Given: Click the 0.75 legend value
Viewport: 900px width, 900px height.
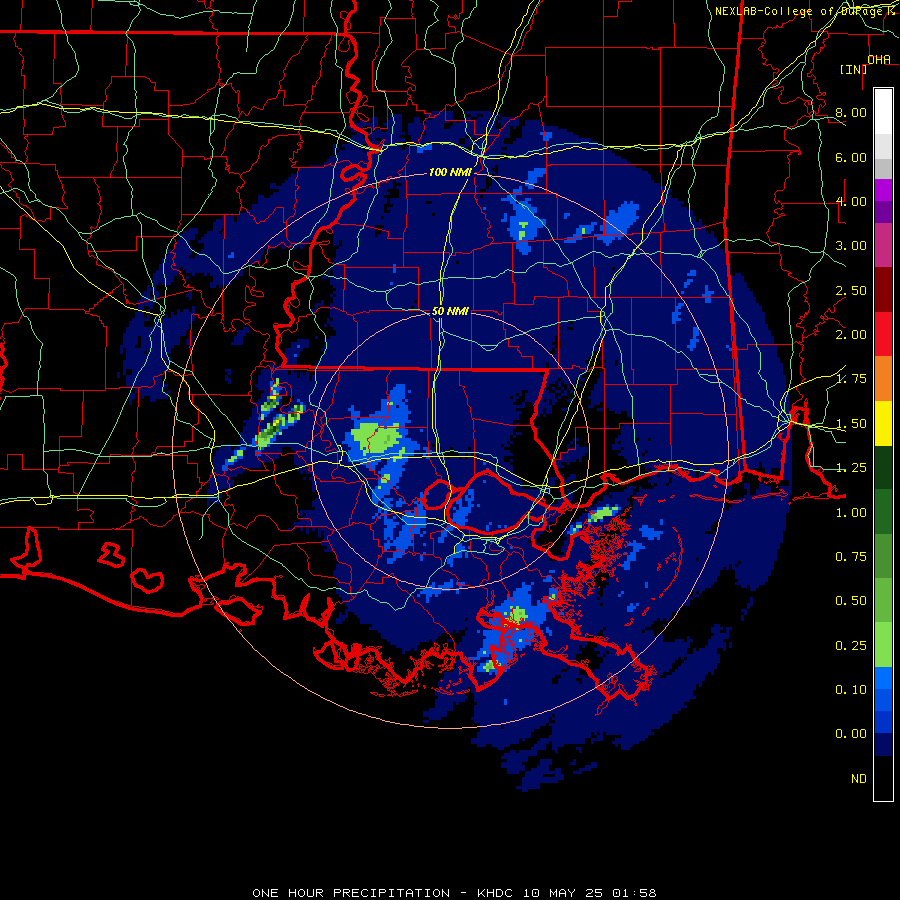Looking at the screenshot, I should tap(851, 557).
